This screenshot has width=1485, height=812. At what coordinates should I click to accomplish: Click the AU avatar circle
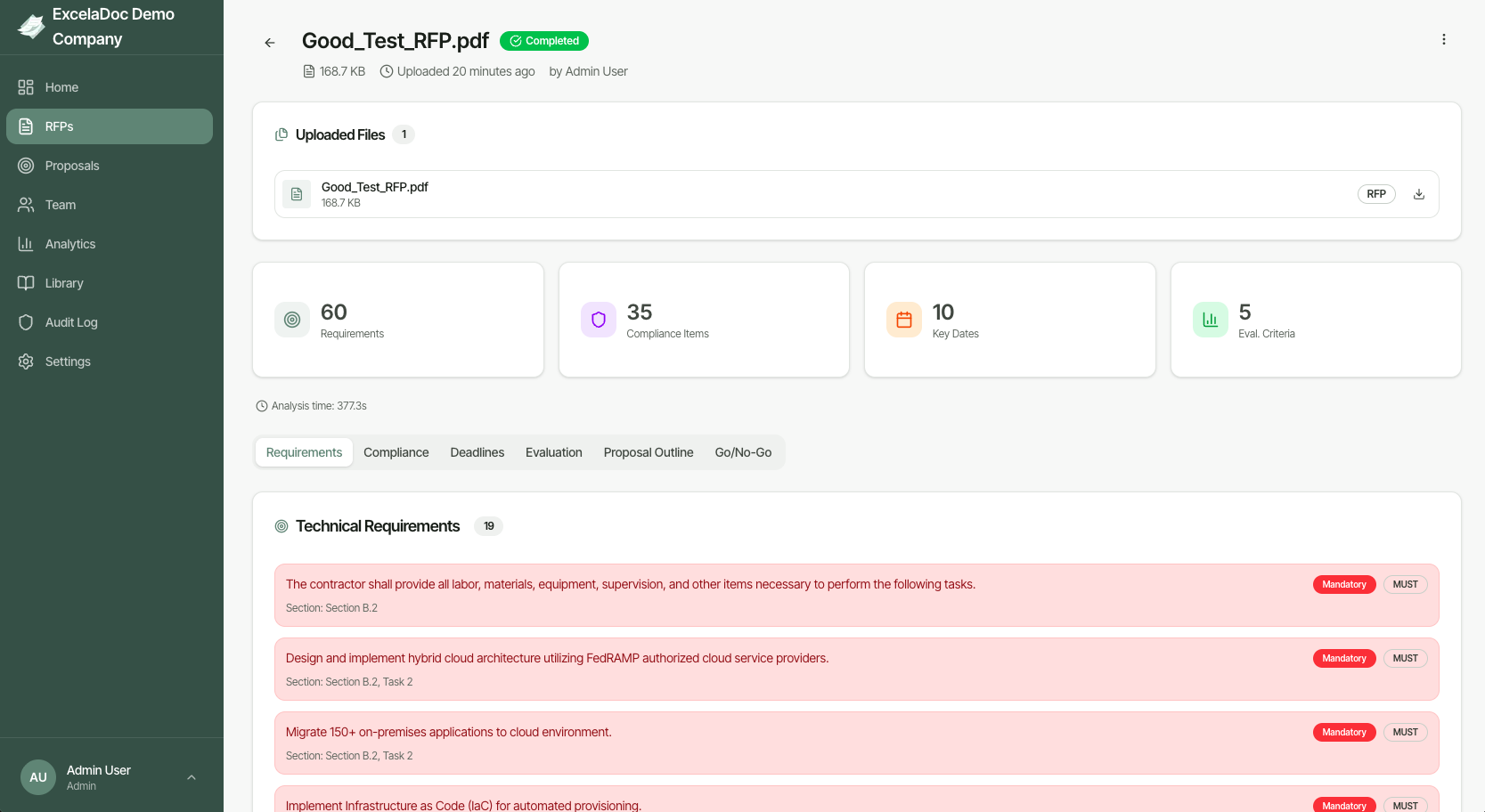tap(38, 777)
